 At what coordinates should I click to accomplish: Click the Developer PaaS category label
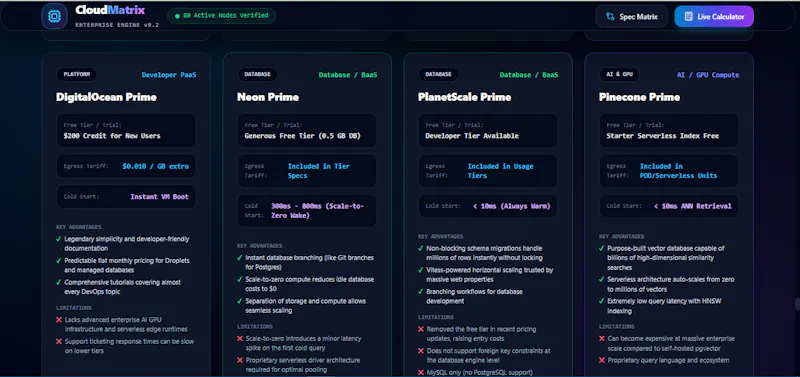pos(169,75)
